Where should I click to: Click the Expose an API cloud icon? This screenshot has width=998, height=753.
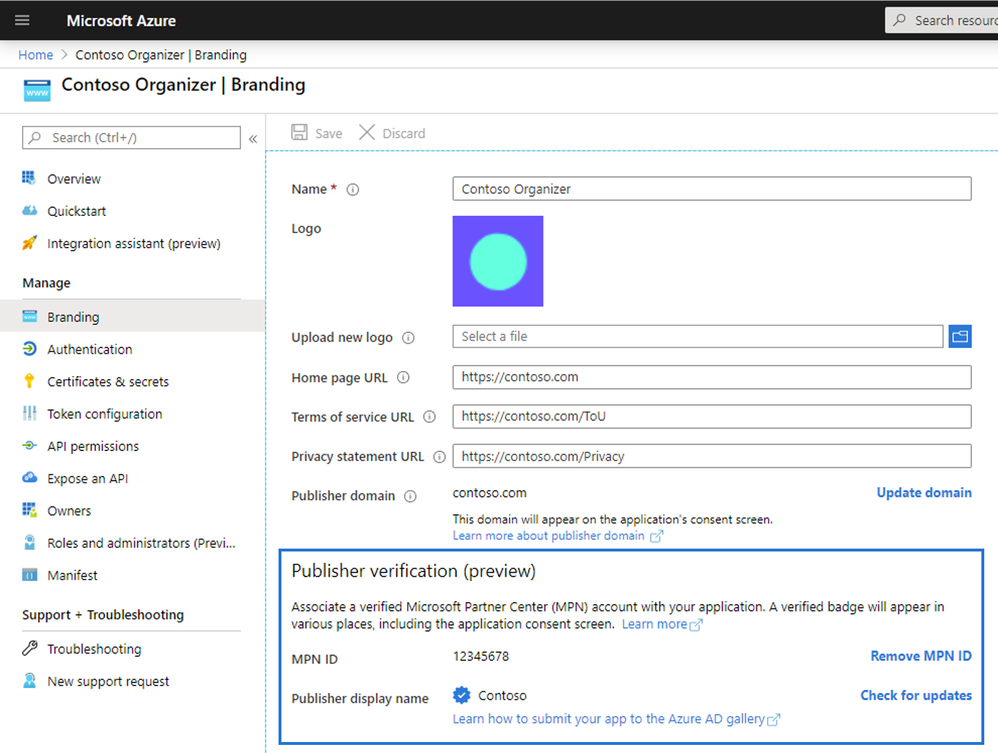pos(29,477)
